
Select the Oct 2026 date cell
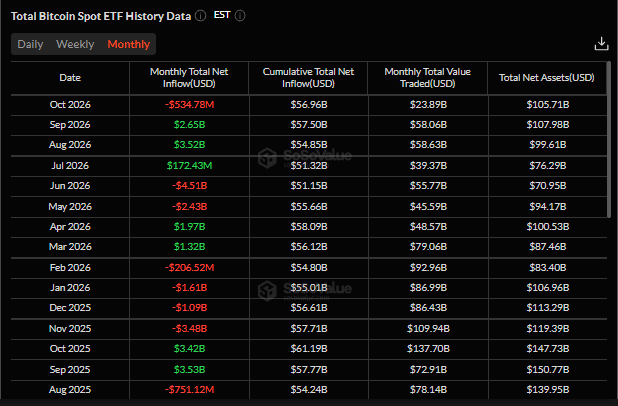70,104
